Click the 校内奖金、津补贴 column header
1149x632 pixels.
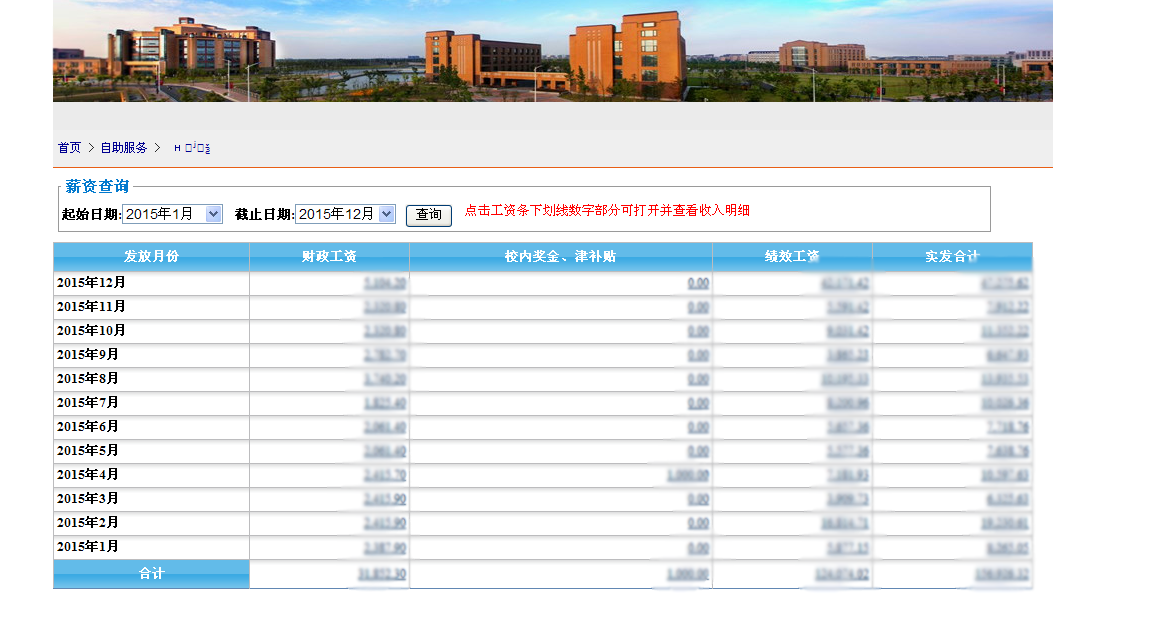(560, 257)
